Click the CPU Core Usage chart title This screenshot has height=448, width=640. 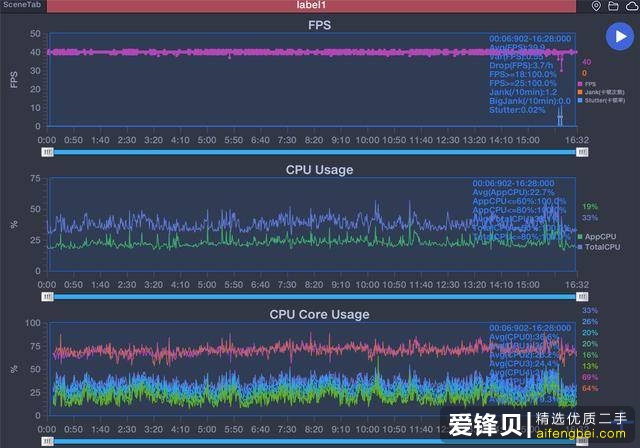[319, 314]
